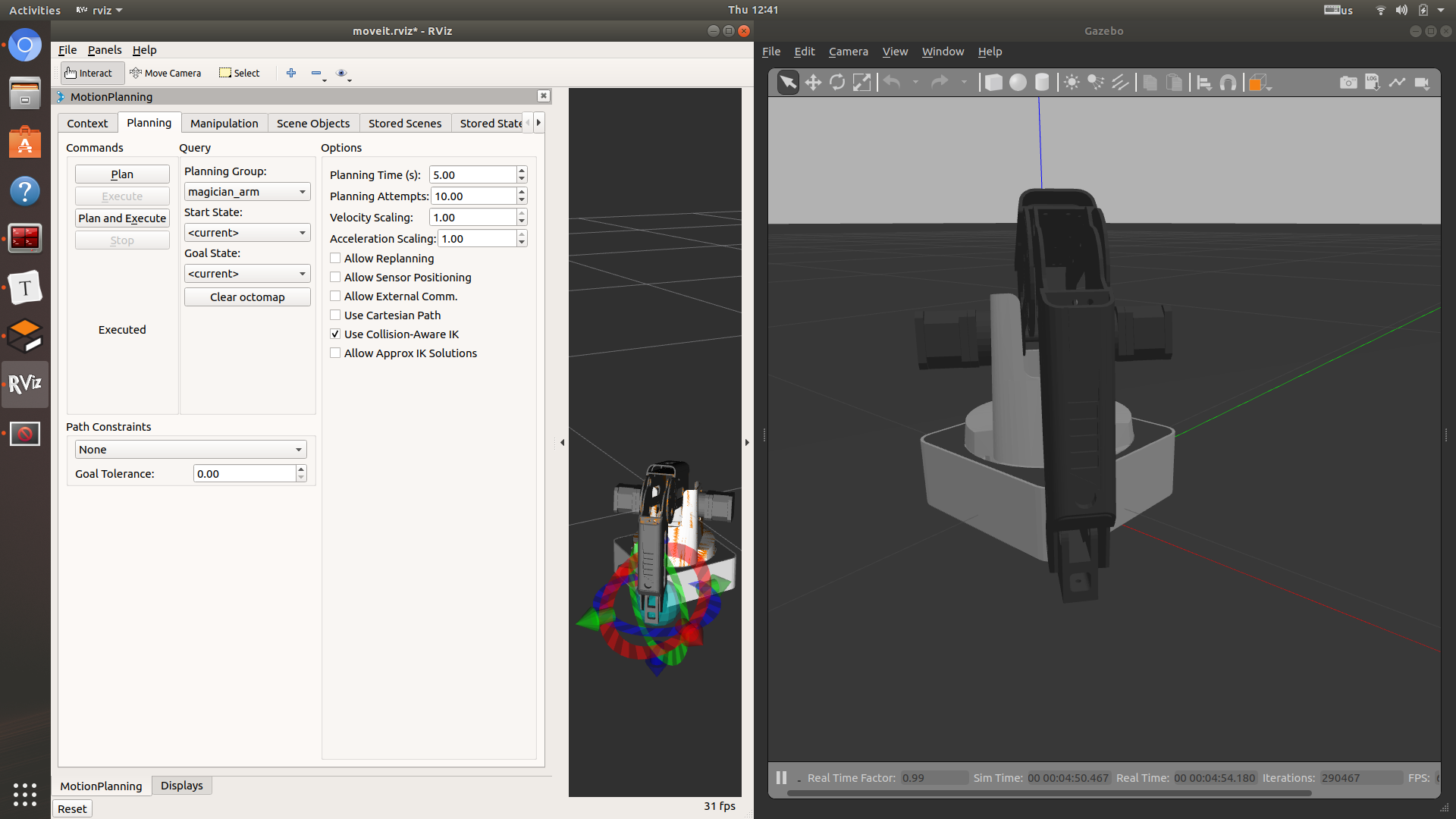1456x819 pixels.
Task: Click the Velocity Scaling input field
Action: (473, 218)
